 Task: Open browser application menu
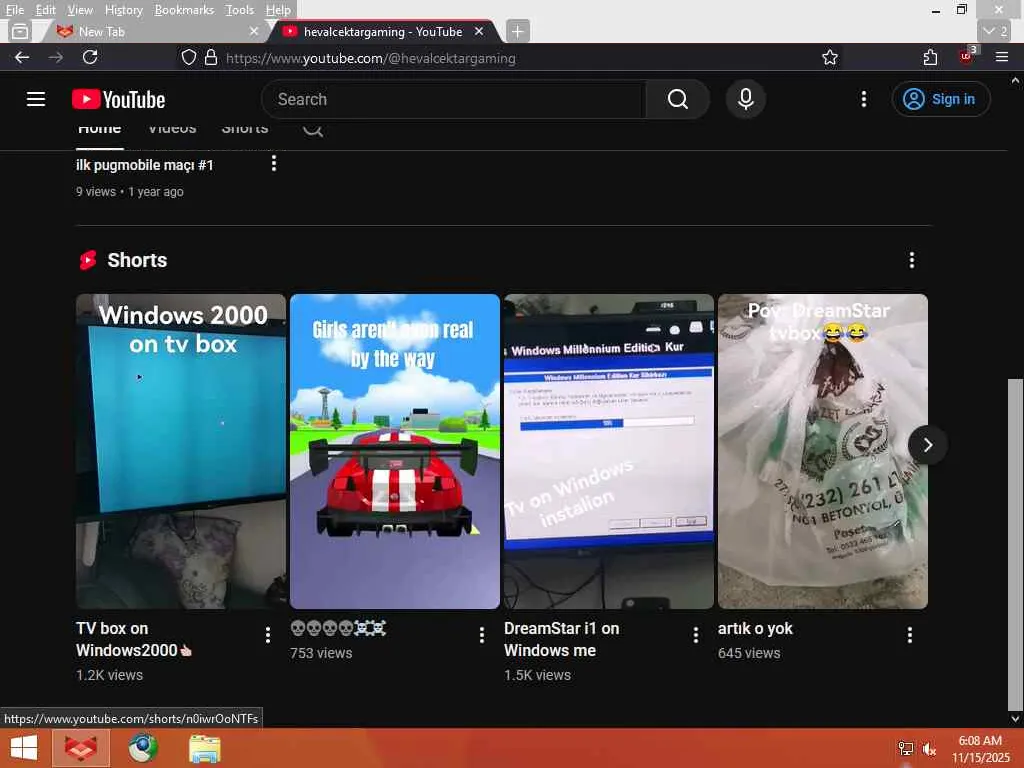pyautogui.click(x=1002, y=57)
